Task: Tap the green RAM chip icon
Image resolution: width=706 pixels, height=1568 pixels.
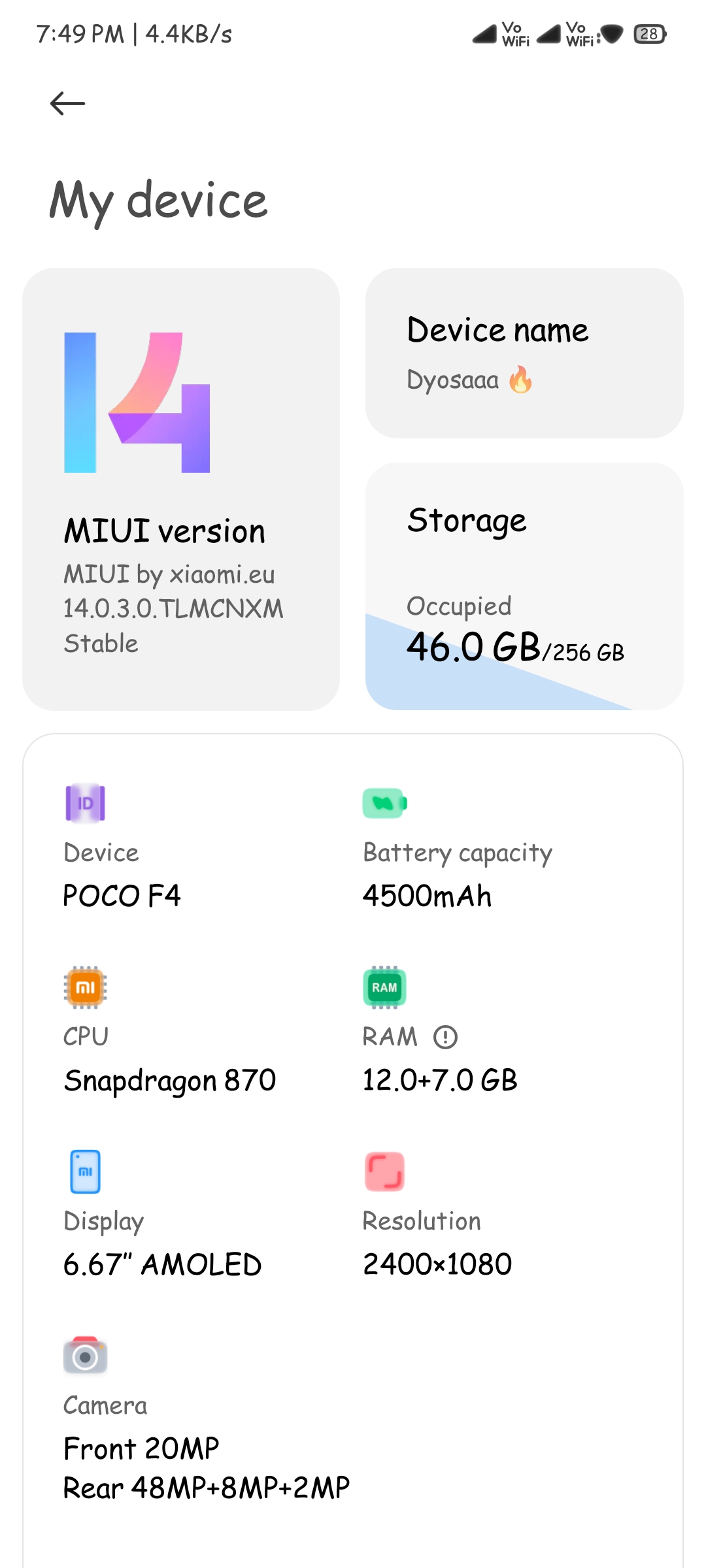Action: 384,987
